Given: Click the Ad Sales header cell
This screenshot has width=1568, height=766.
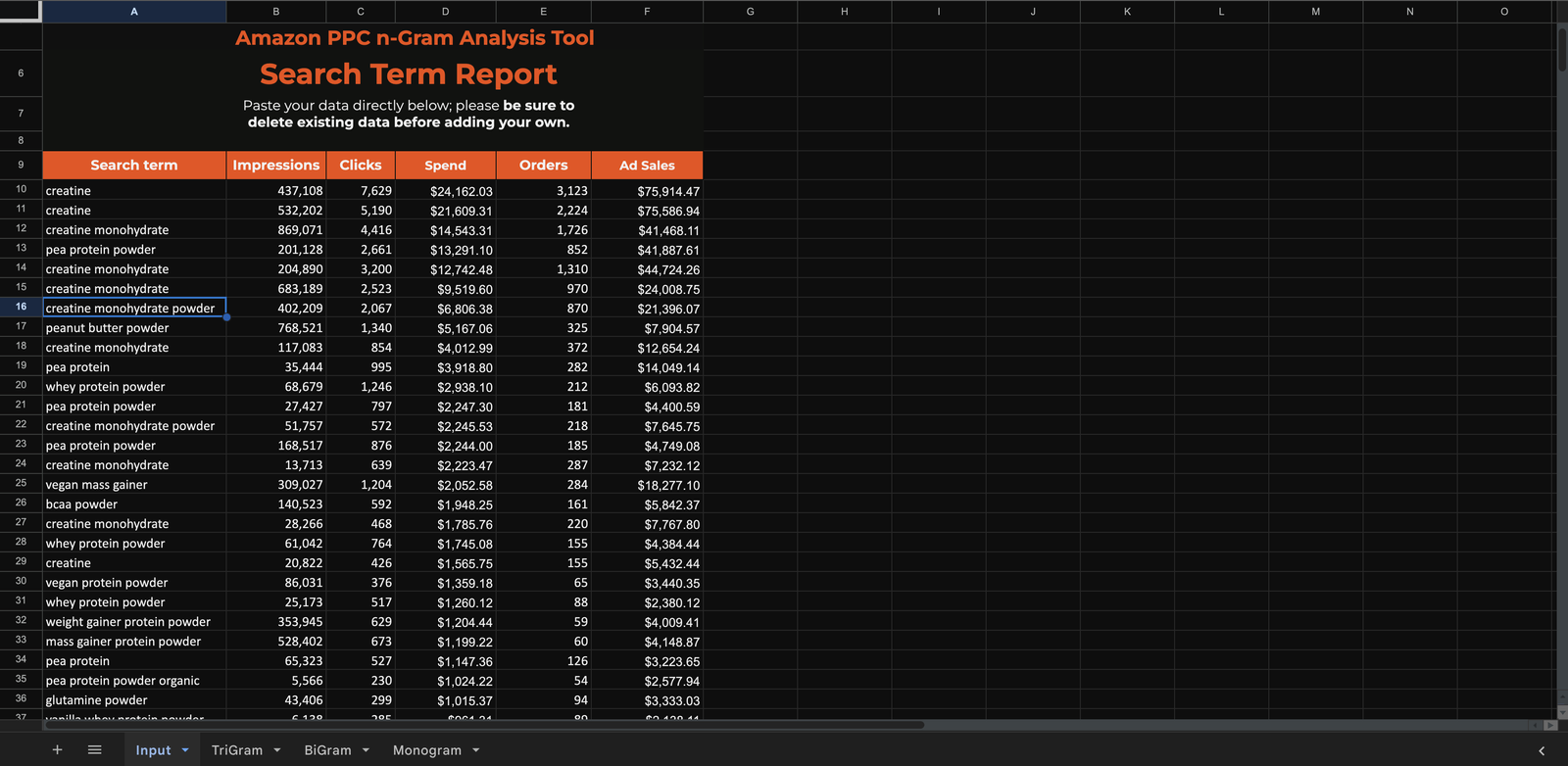Looking at the screenshot, I should 647,165.
